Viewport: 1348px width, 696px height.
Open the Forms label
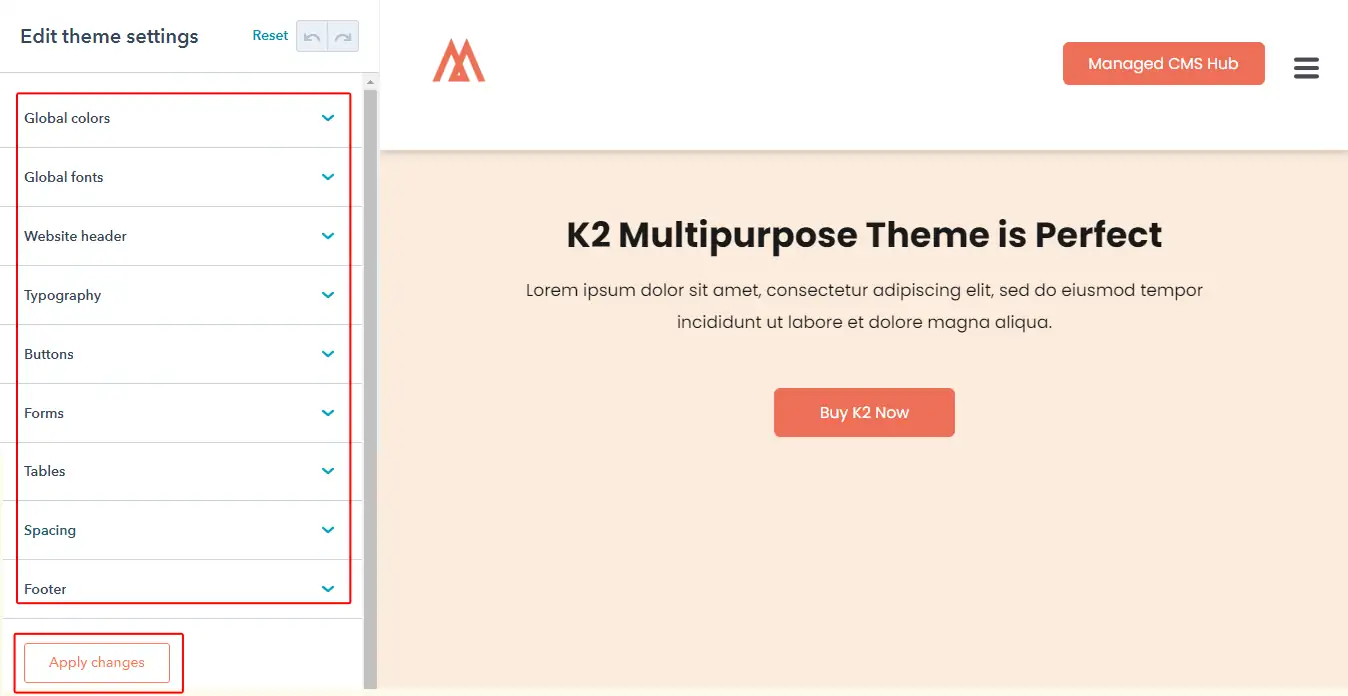[44, 413]
